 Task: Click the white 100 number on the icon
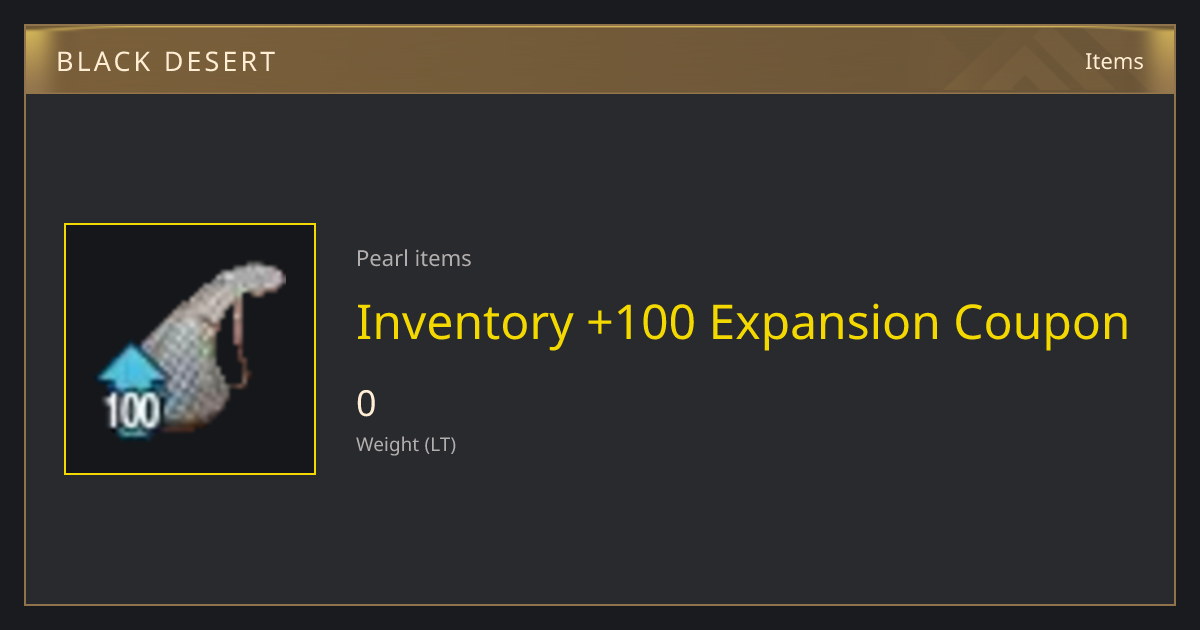[132, 412]
